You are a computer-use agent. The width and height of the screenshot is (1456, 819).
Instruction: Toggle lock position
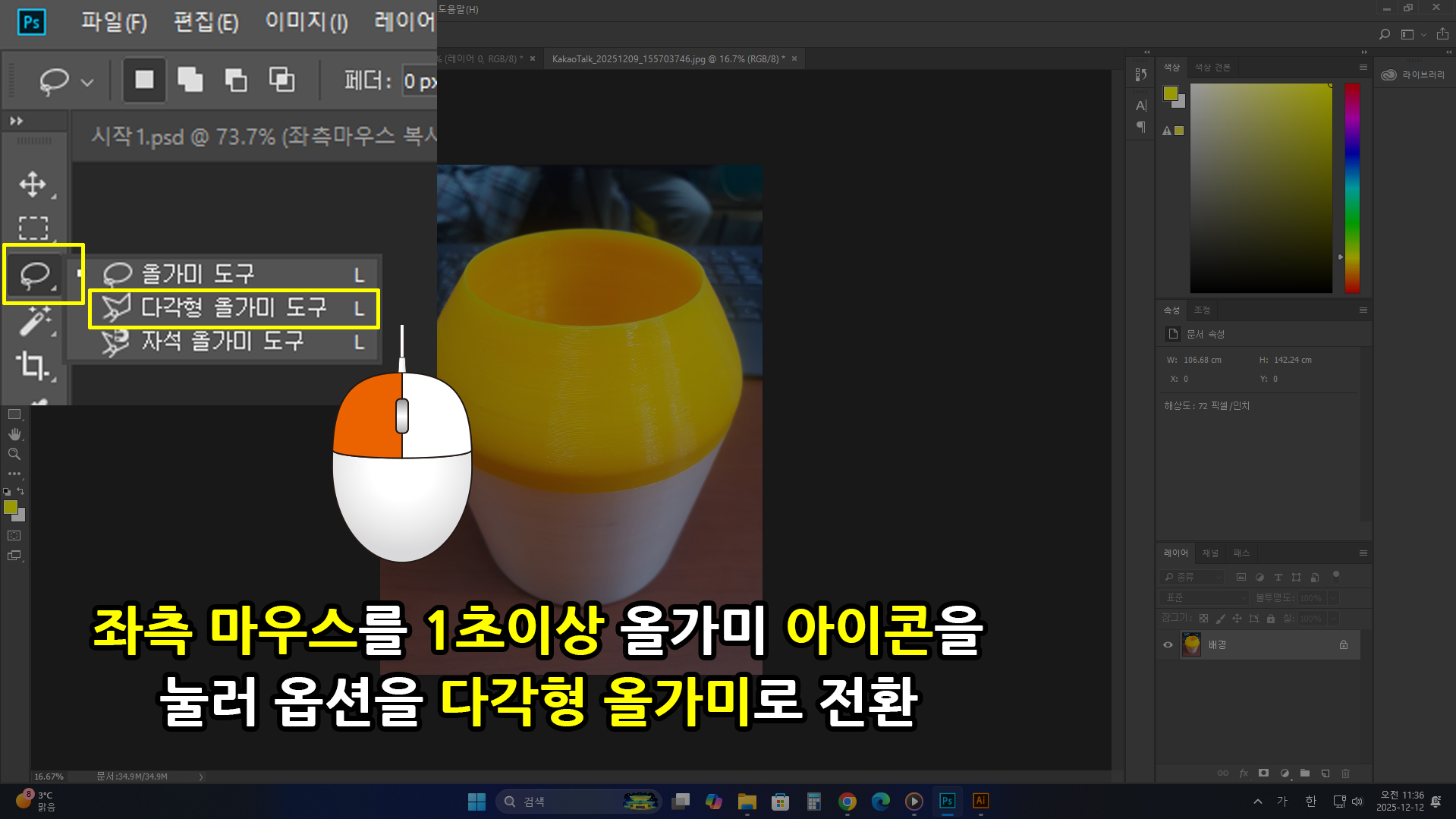click(x=1237, y=619)
